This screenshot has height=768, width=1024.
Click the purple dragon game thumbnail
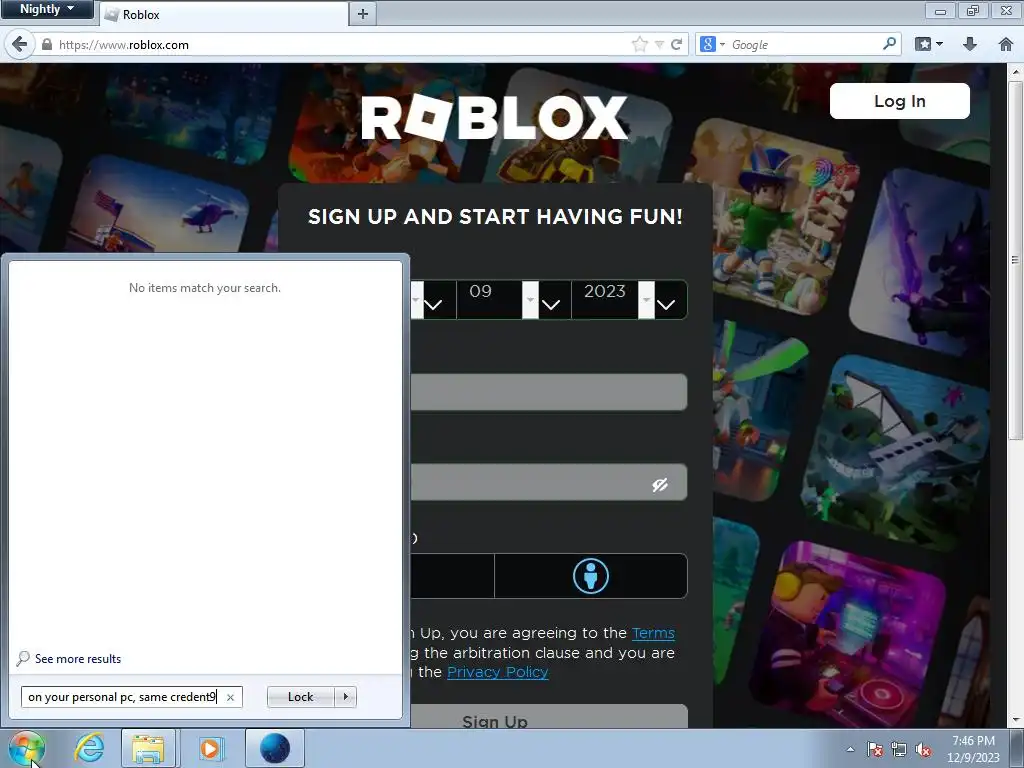(x=921, y=261)
